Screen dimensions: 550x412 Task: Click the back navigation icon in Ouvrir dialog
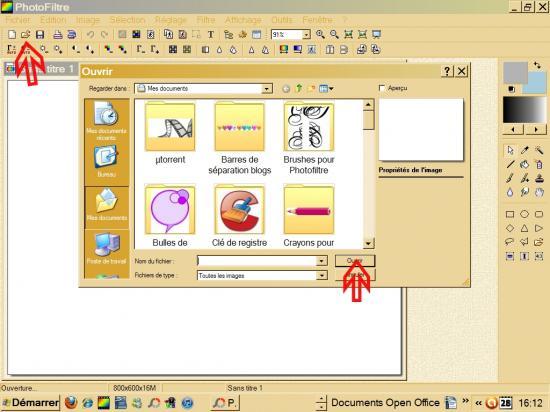coord(286,89)
